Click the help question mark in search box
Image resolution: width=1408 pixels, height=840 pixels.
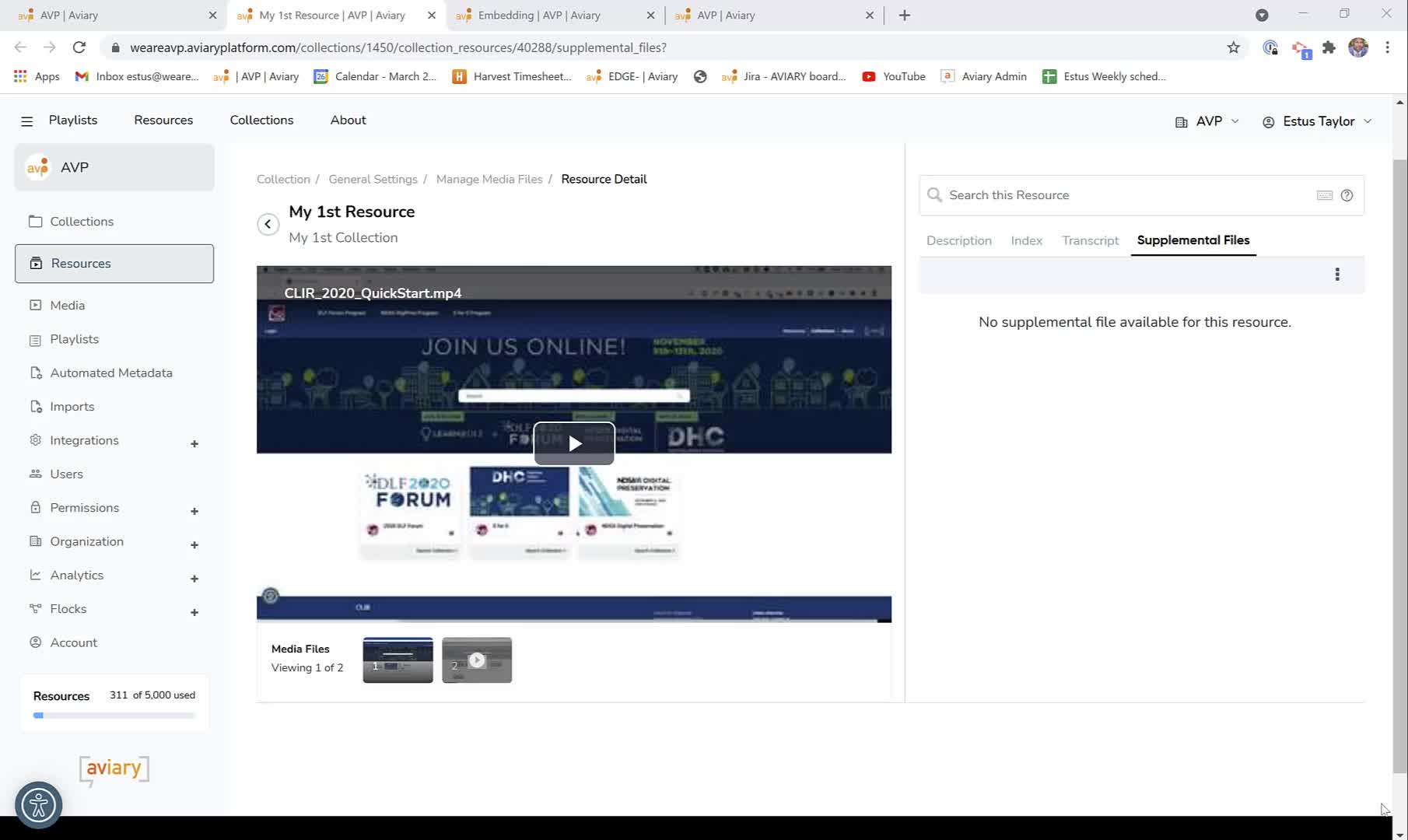1347,195
